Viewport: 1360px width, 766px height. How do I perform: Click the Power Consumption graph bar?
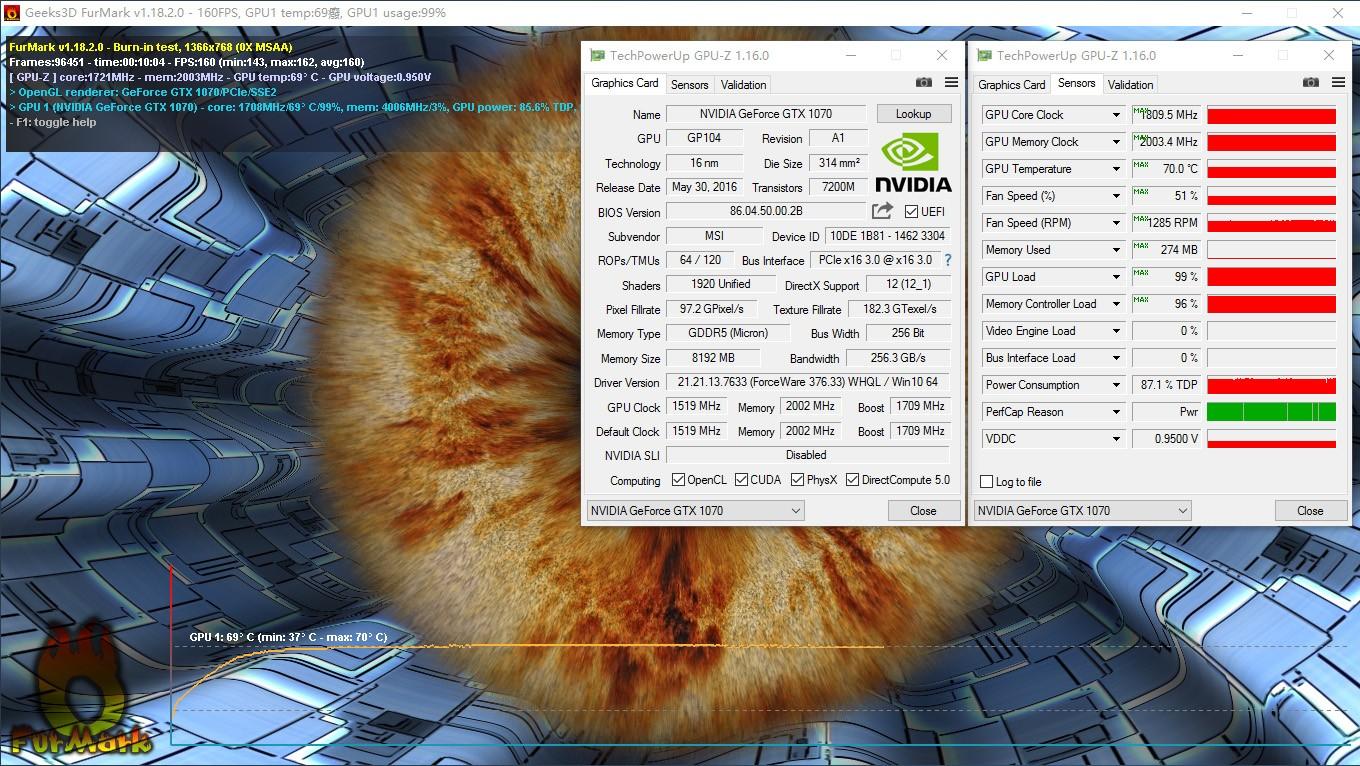point(1271,385)
